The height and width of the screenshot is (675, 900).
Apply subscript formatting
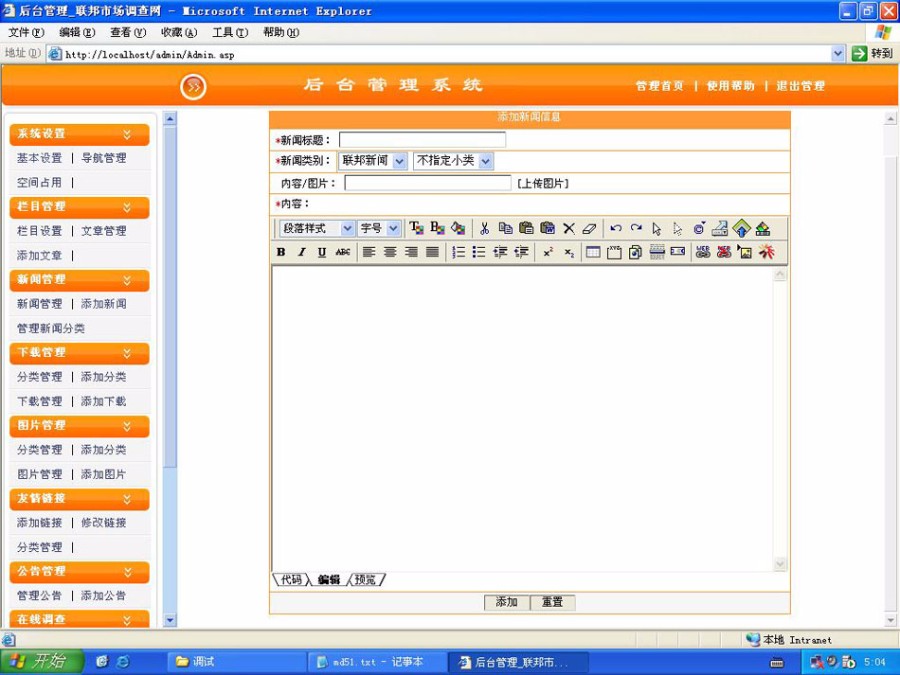click(x=569, y=252)
